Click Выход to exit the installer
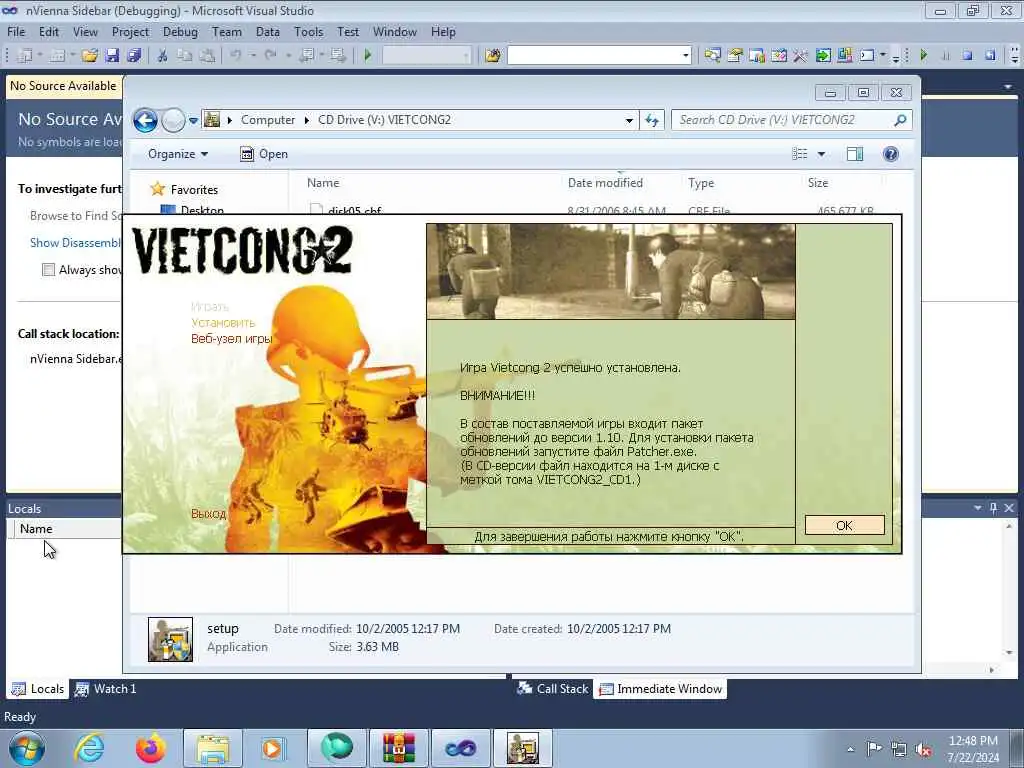 [x=208, y=514]
